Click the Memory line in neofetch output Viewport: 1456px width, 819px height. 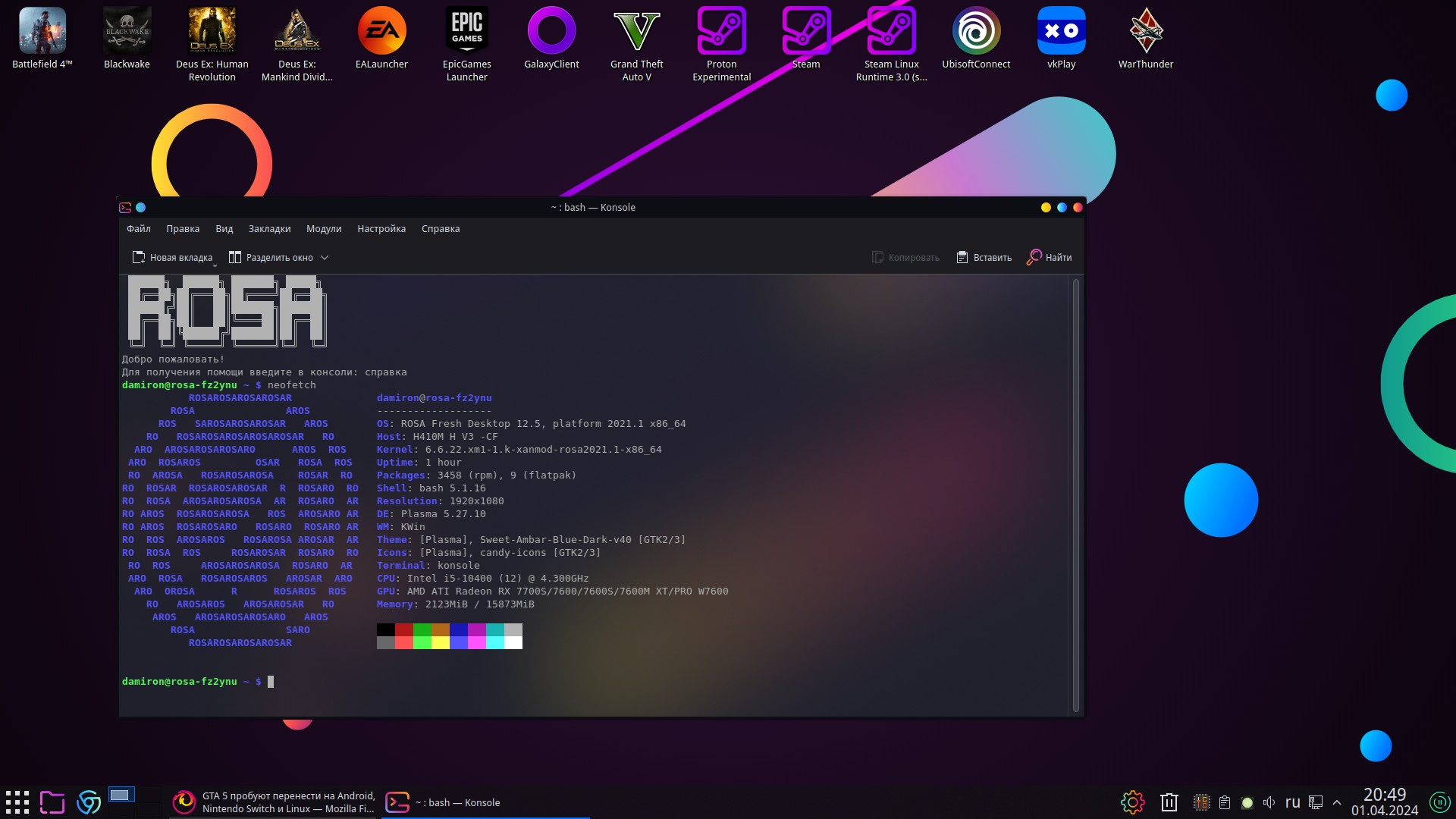click(456, 604)
